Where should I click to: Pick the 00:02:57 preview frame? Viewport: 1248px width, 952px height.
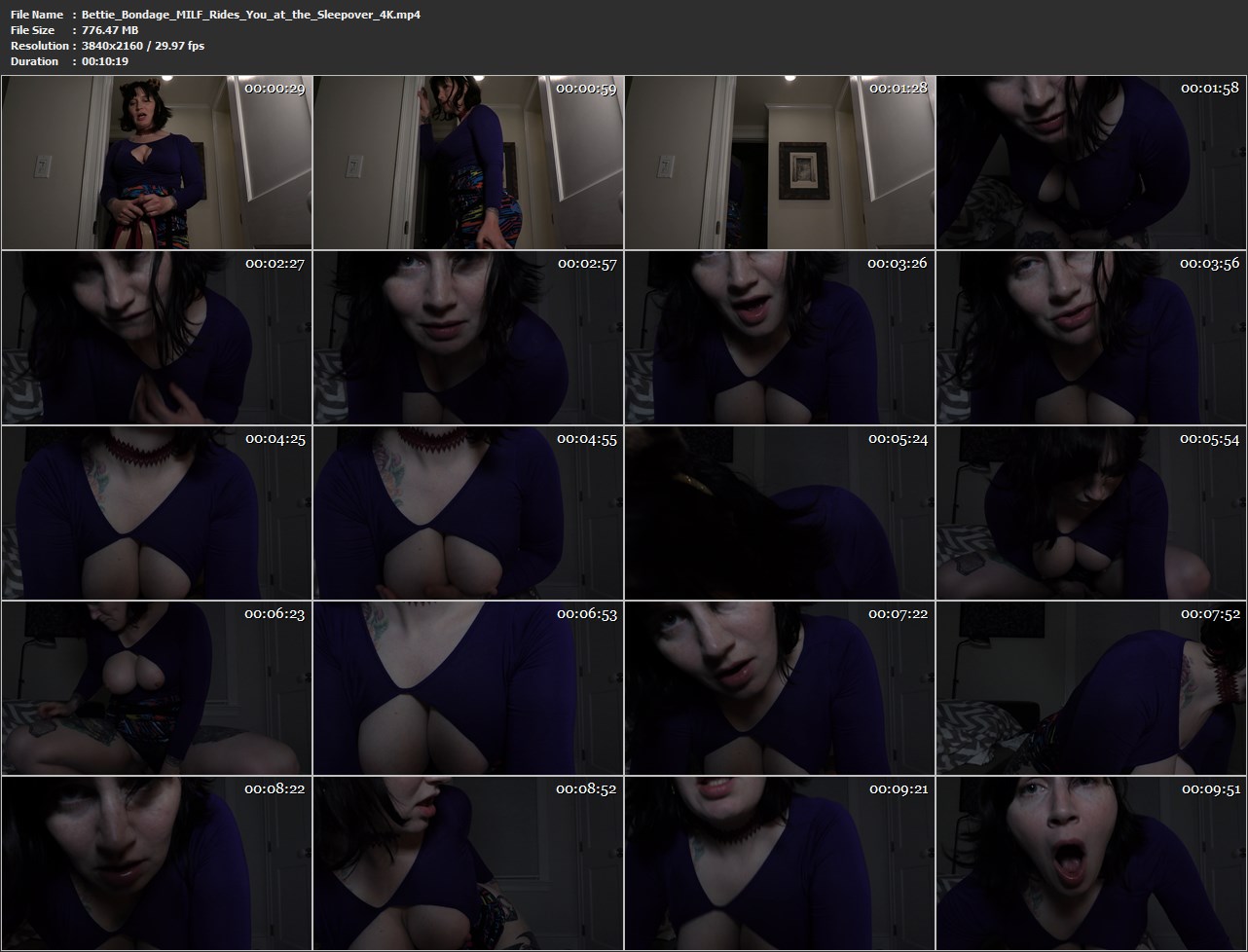(x=468, y=338)
